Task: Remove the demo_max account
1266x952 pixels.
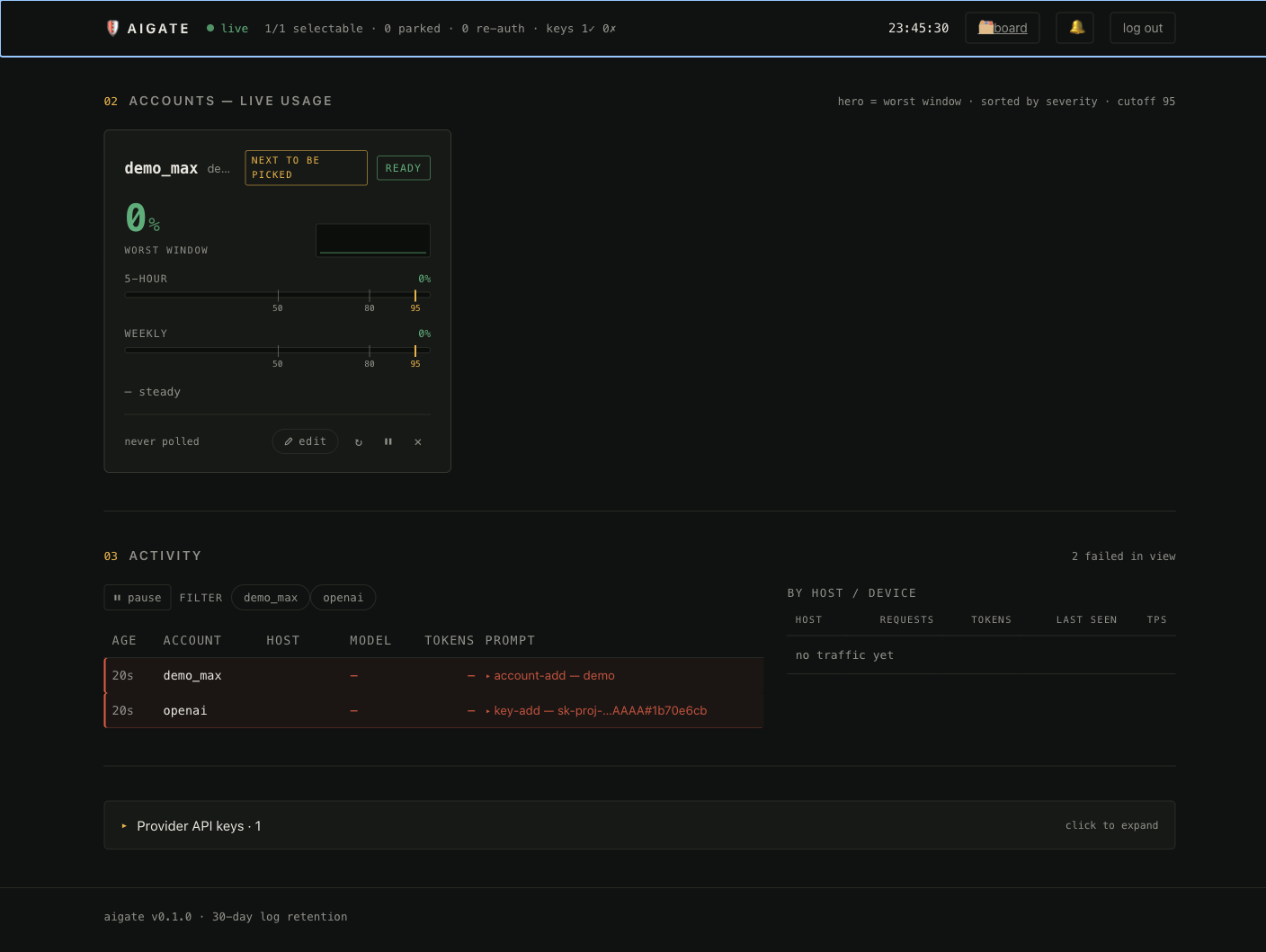Action: coord(418,441)
